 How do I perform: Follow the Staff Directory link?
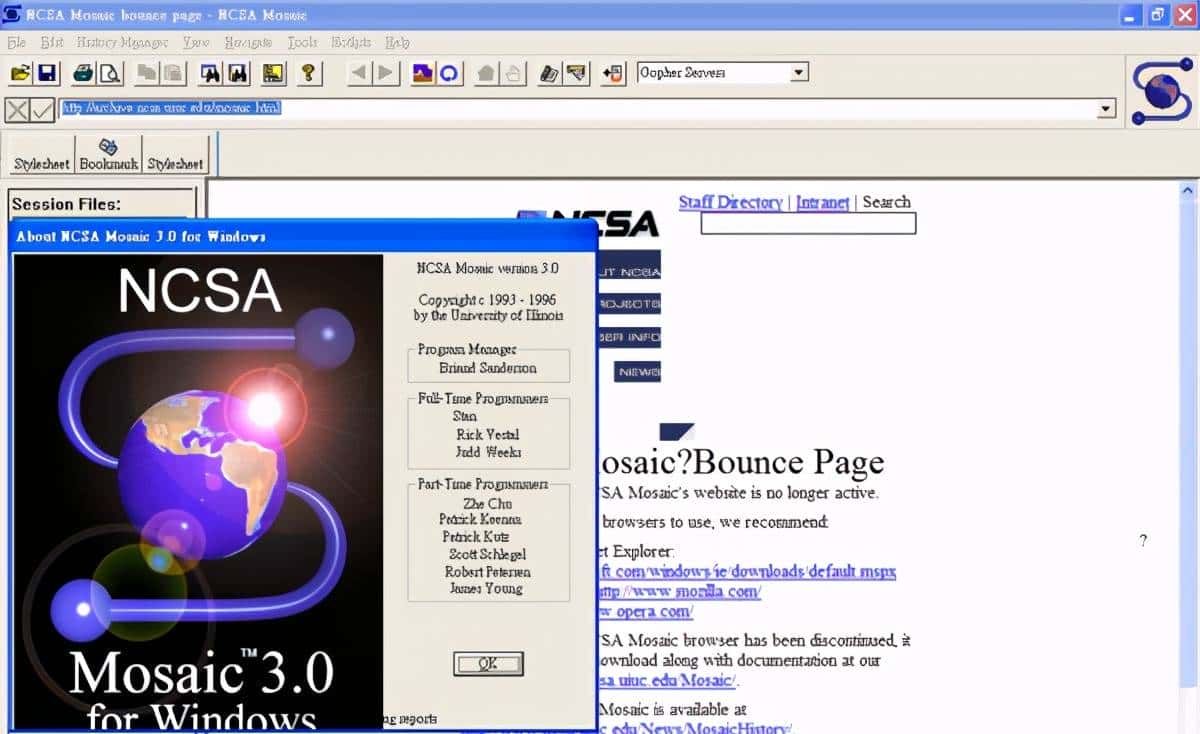[x=730, y=202]
